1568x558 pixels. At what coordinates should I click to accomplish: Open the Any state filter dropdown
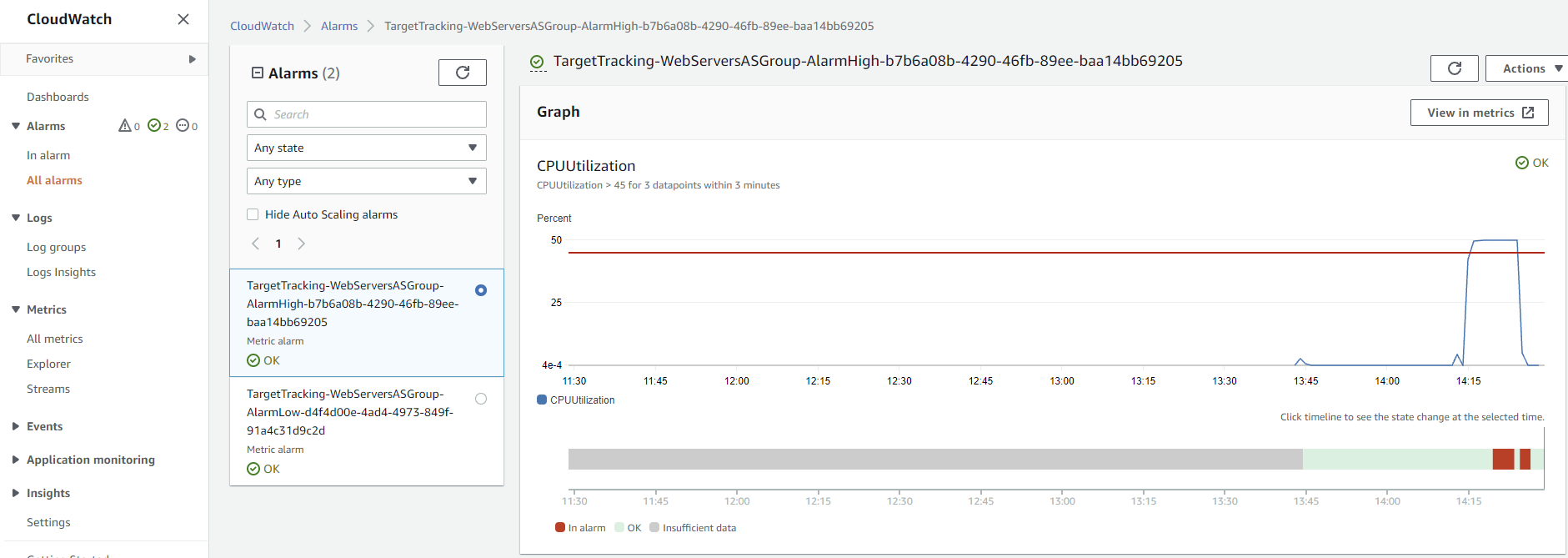[x=367, y=148]
